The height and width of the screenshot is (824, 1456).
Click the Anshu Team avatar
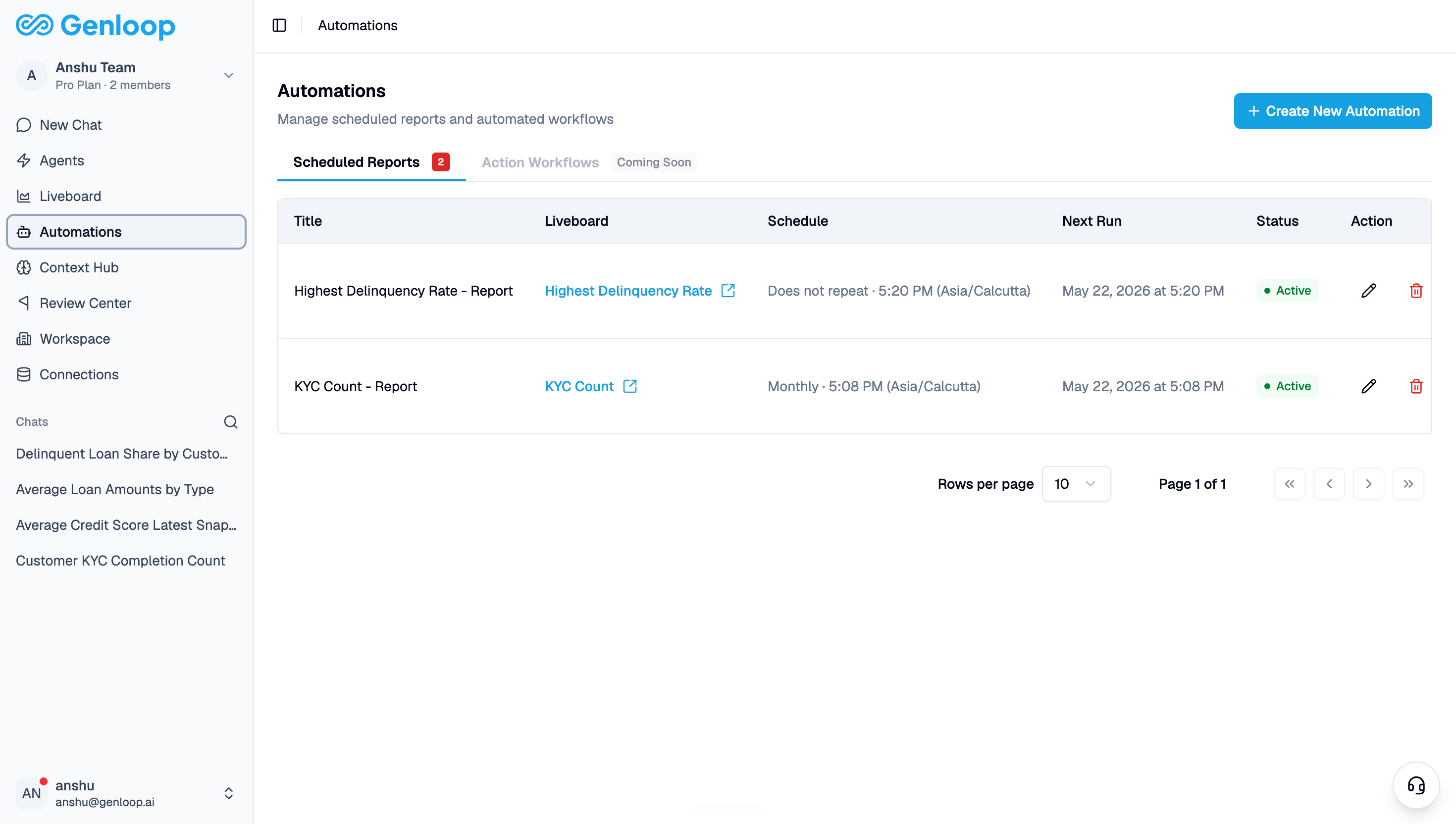tap(32, 75)
